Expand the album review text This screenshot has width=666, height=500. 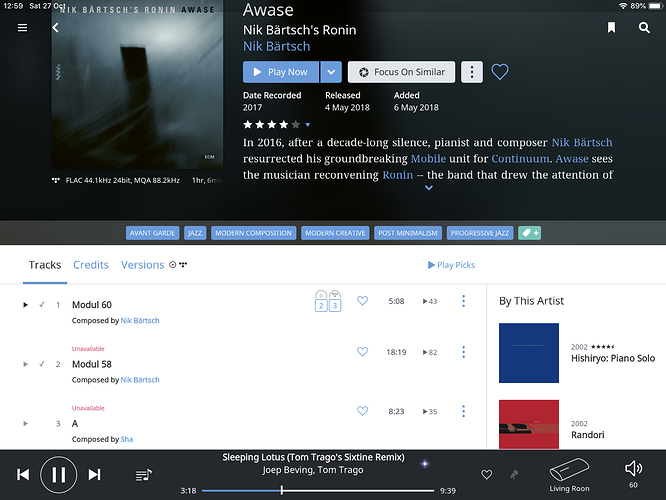(x=429, y=187)
